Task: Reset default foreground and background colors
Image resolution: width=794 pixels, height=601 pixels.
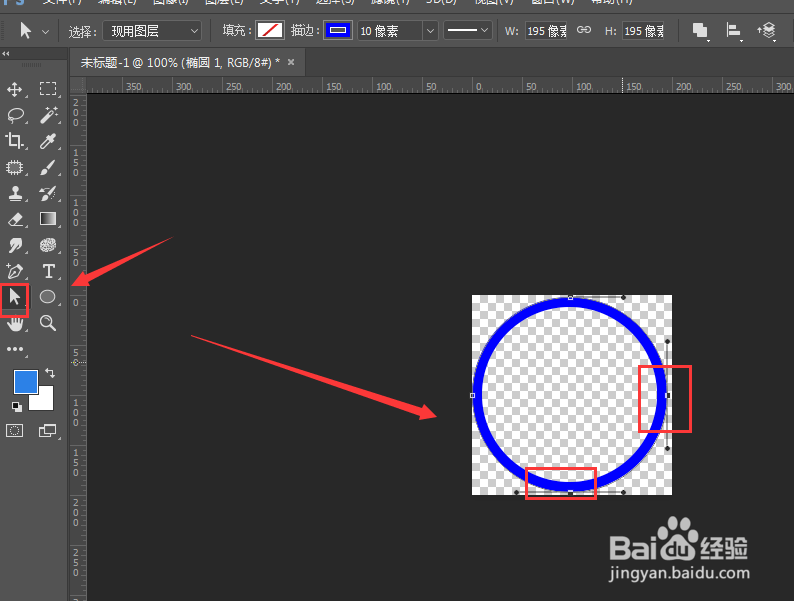Action: [x=17, y=407]
